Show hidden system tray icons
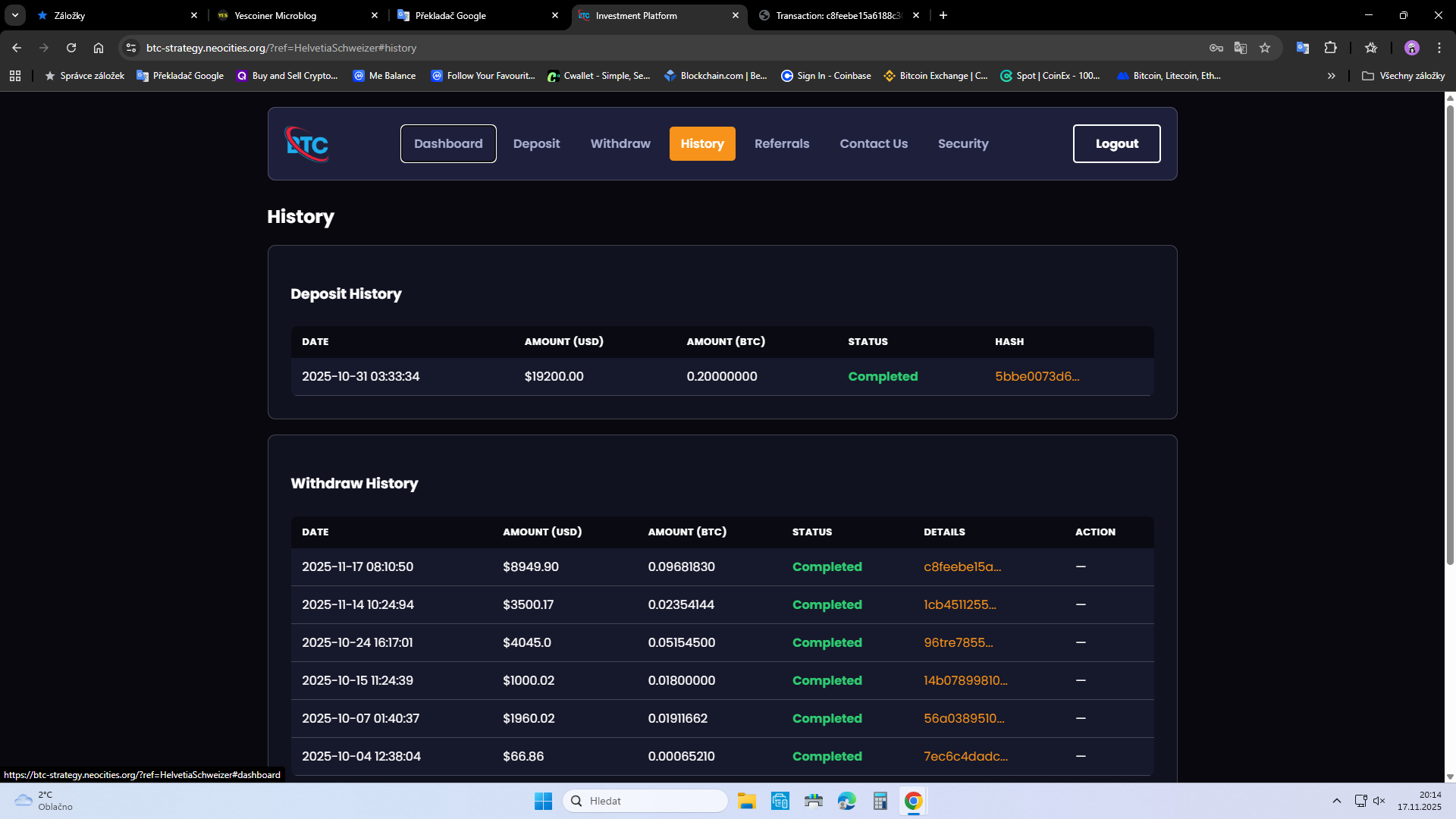The width and height of the screenshot is (1456, 819). pyautogui.click(x=1337, y=801)
